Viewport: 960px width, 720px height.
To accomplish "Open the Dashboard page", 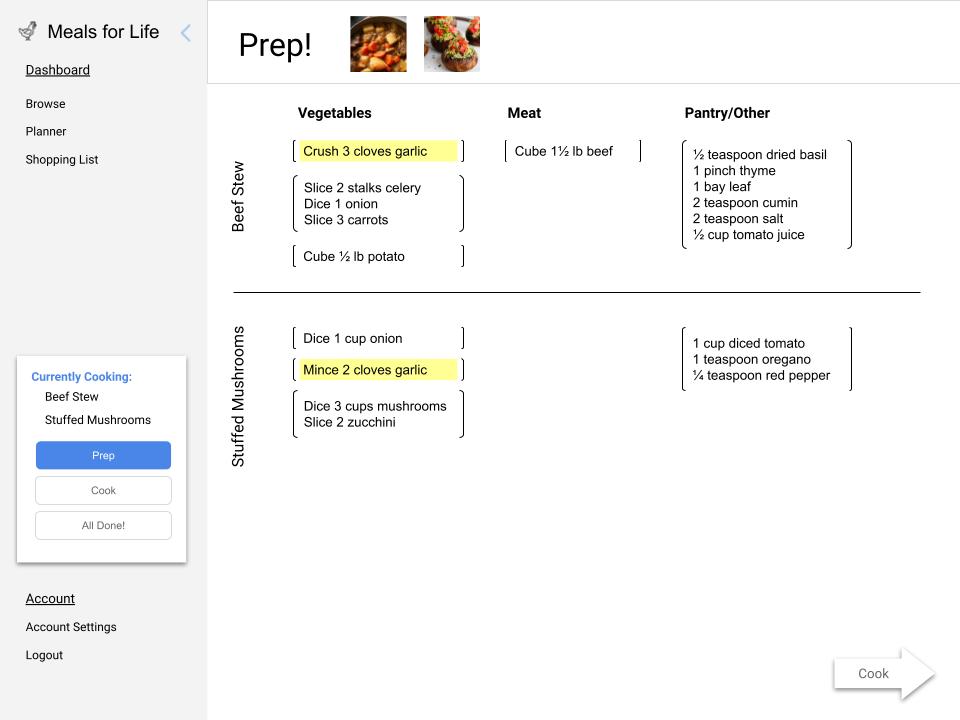I will [57, 70].
